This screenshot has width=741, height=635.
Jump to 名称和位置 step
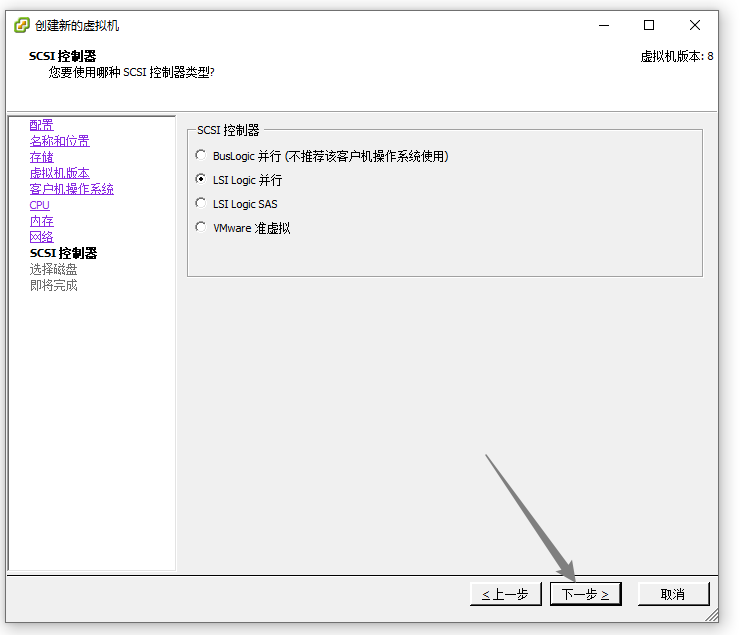(x=60, y=141)
